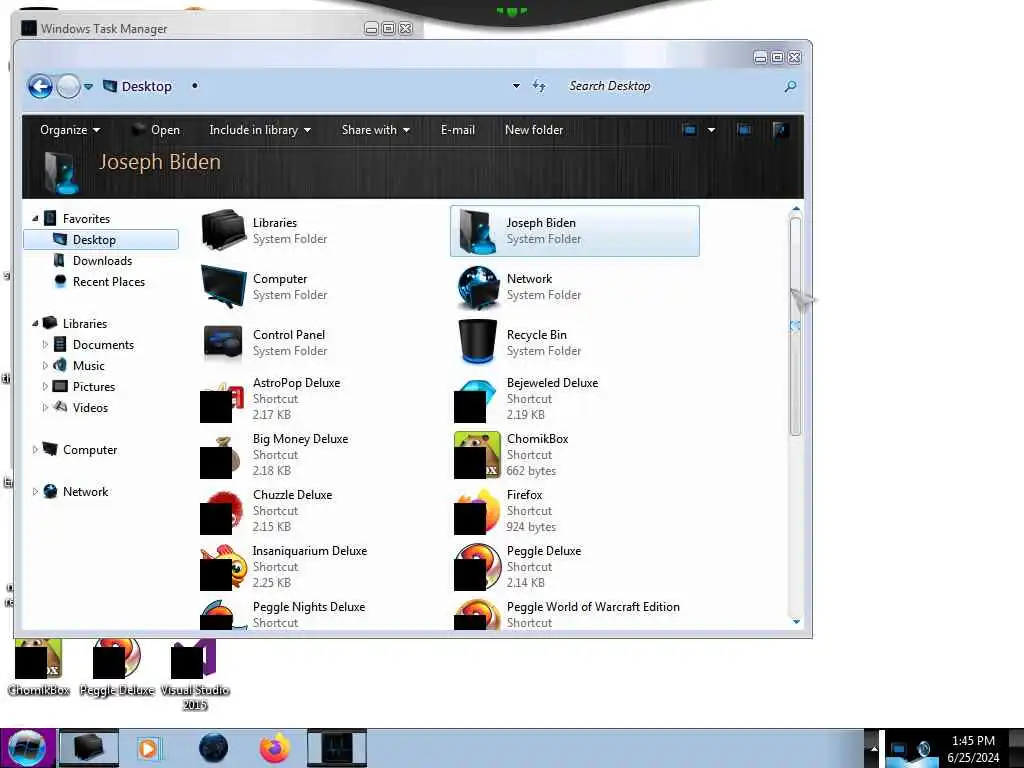Viewport: 1024px width, 768px height.
Task: Expand the Music library node
Action: tap(45, 365)
